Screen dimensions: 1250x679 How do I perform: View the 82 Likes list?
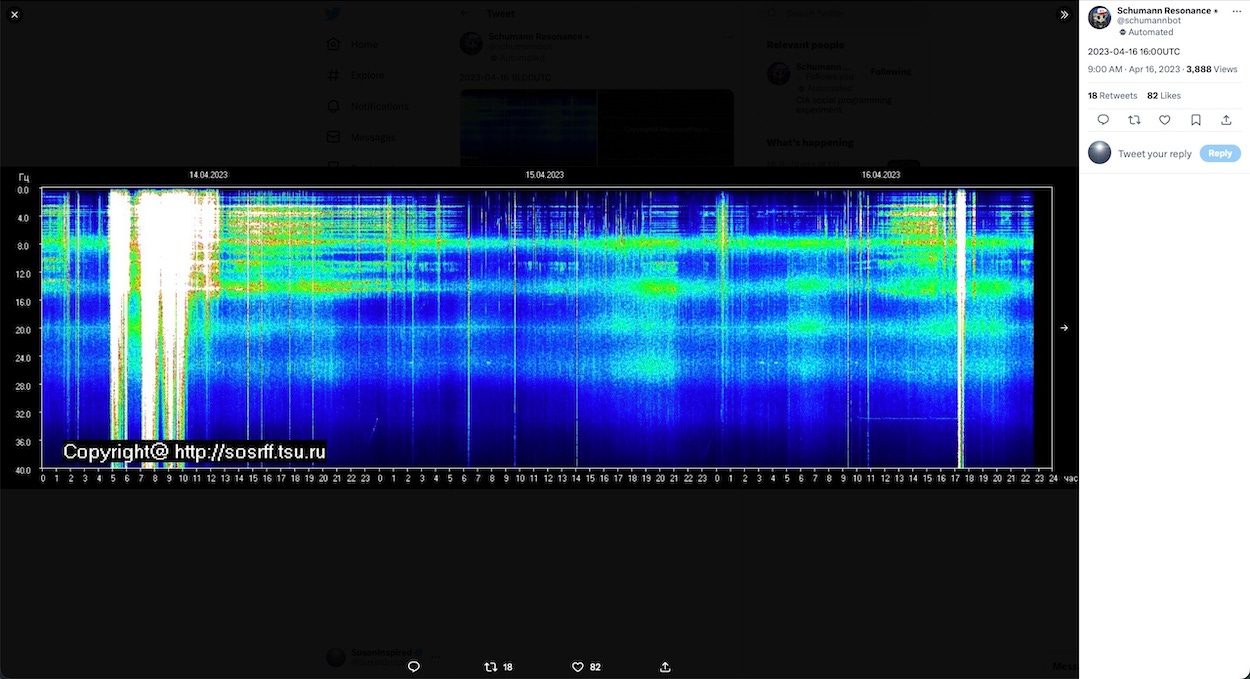[x=1164, y=96]
